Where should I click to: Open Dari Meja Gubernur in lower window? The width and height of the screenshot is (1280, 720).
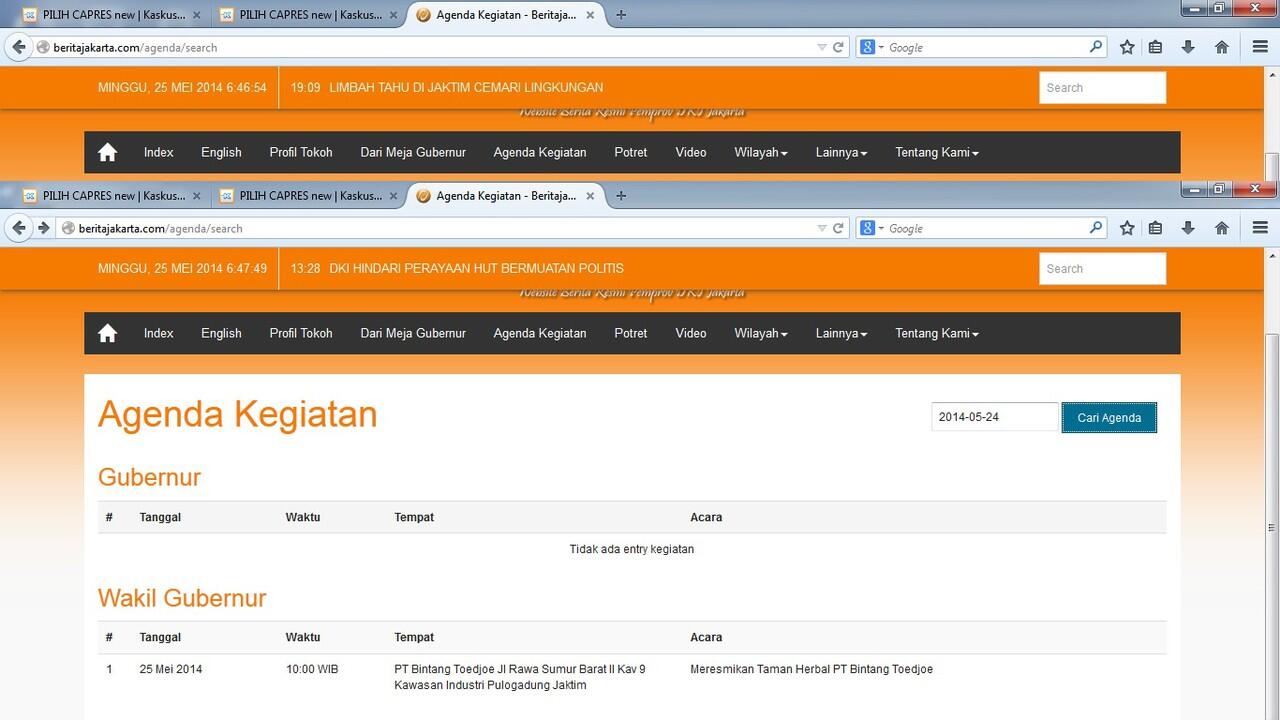[413, 333]
